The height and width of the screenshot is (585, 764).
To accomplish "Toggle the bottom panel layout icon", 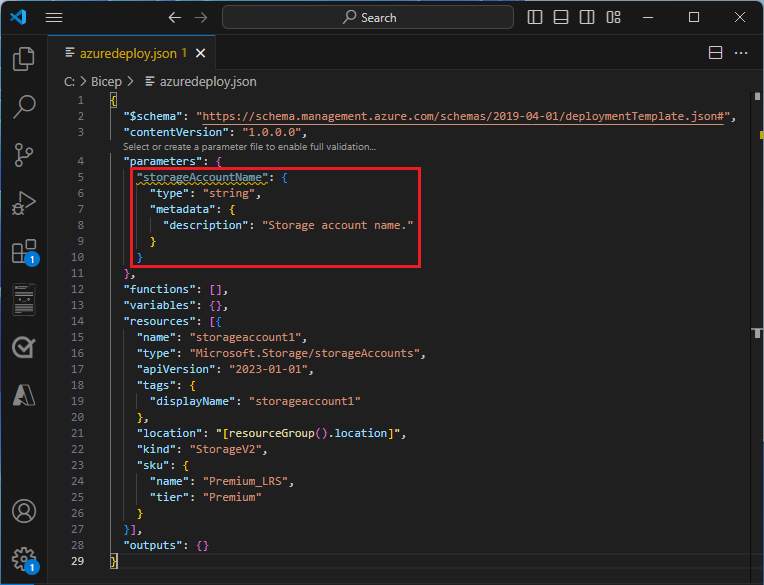I will pos(561,18).
